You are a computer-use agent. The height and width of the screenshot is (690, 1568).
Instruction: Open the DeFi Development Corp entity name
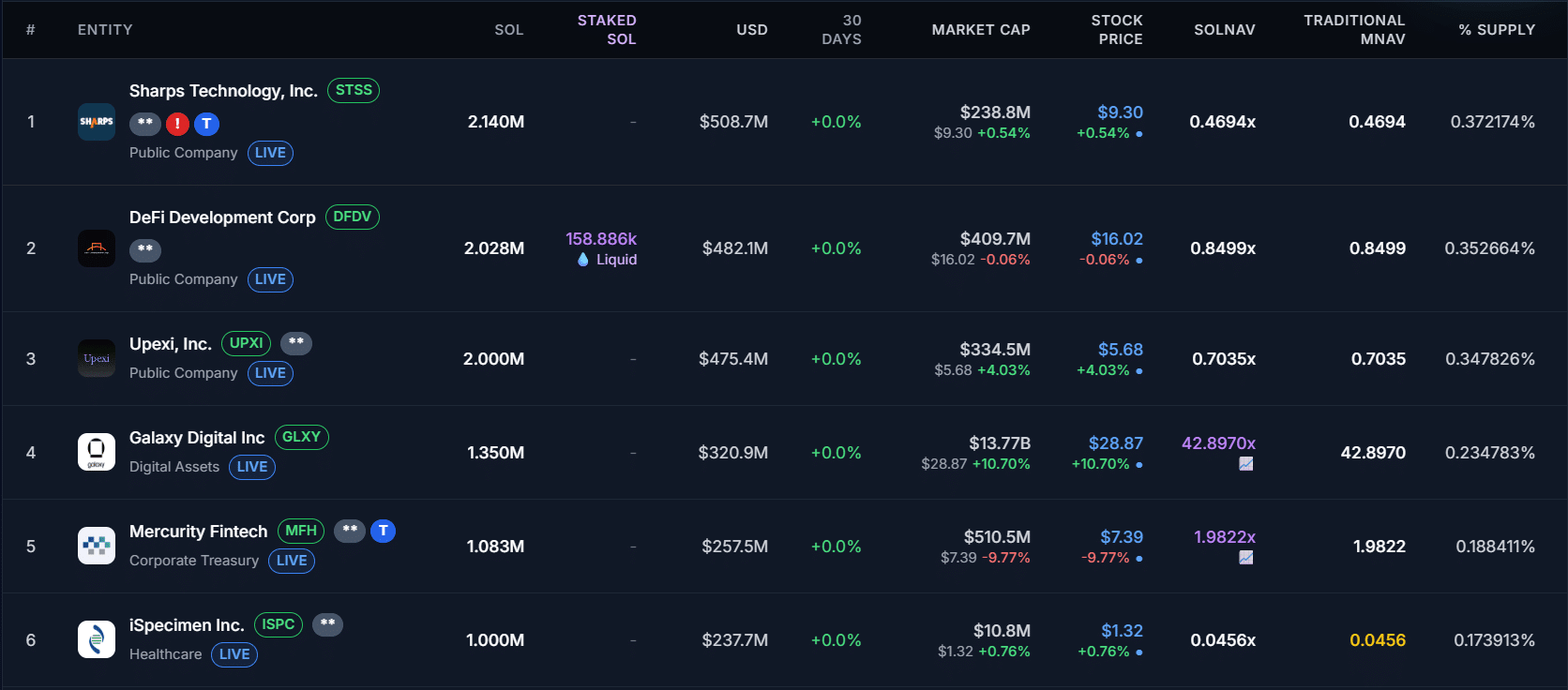tap(222, 217)
